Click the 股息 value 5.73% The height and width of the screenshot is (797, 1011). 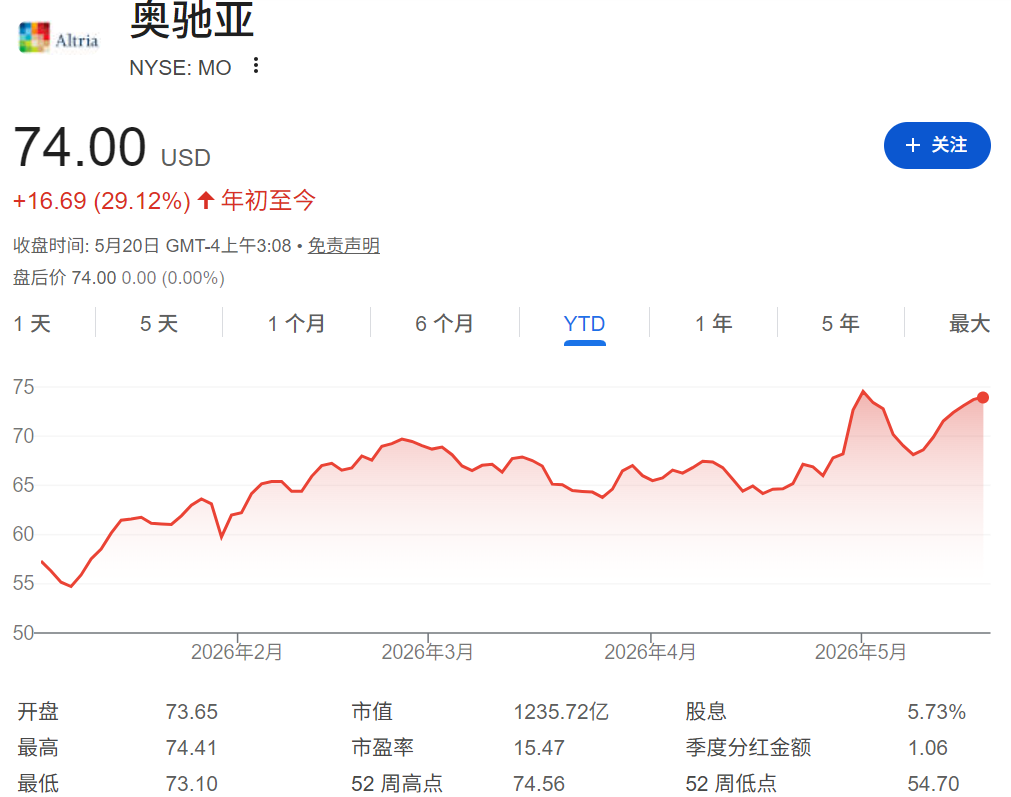936,712
